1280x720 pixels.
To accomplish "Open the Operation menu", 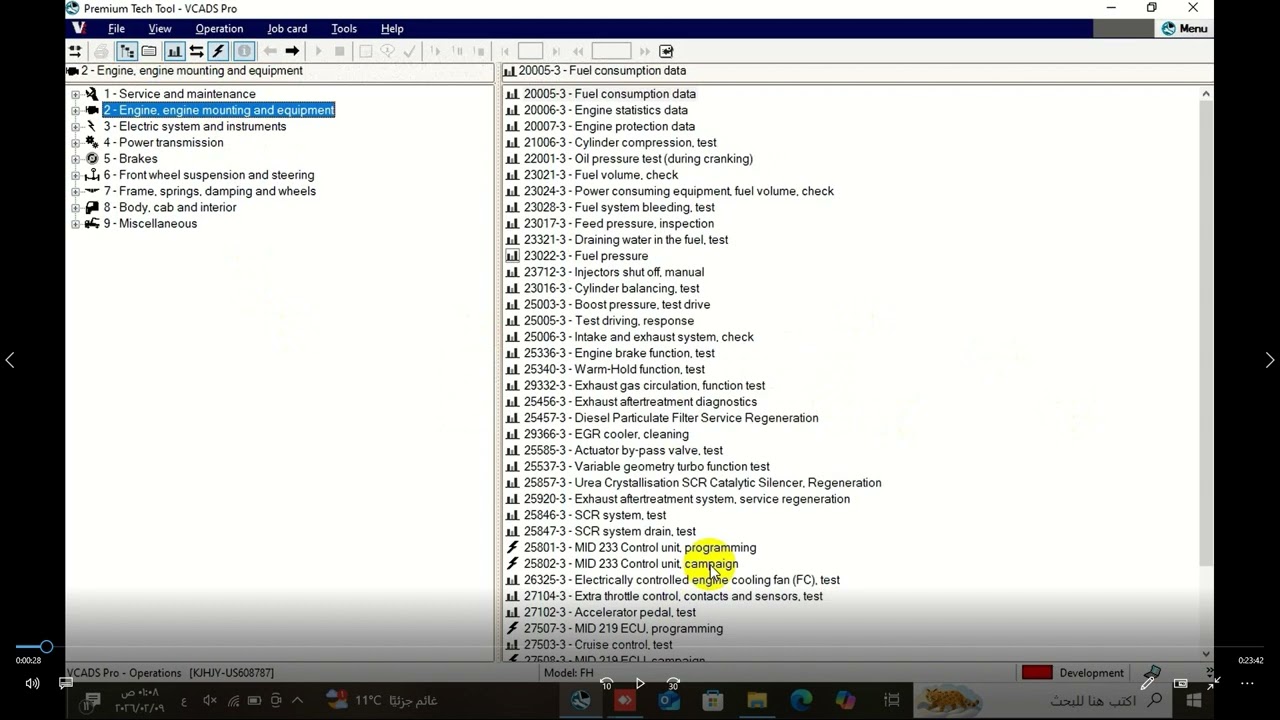I will coord(219,29).
